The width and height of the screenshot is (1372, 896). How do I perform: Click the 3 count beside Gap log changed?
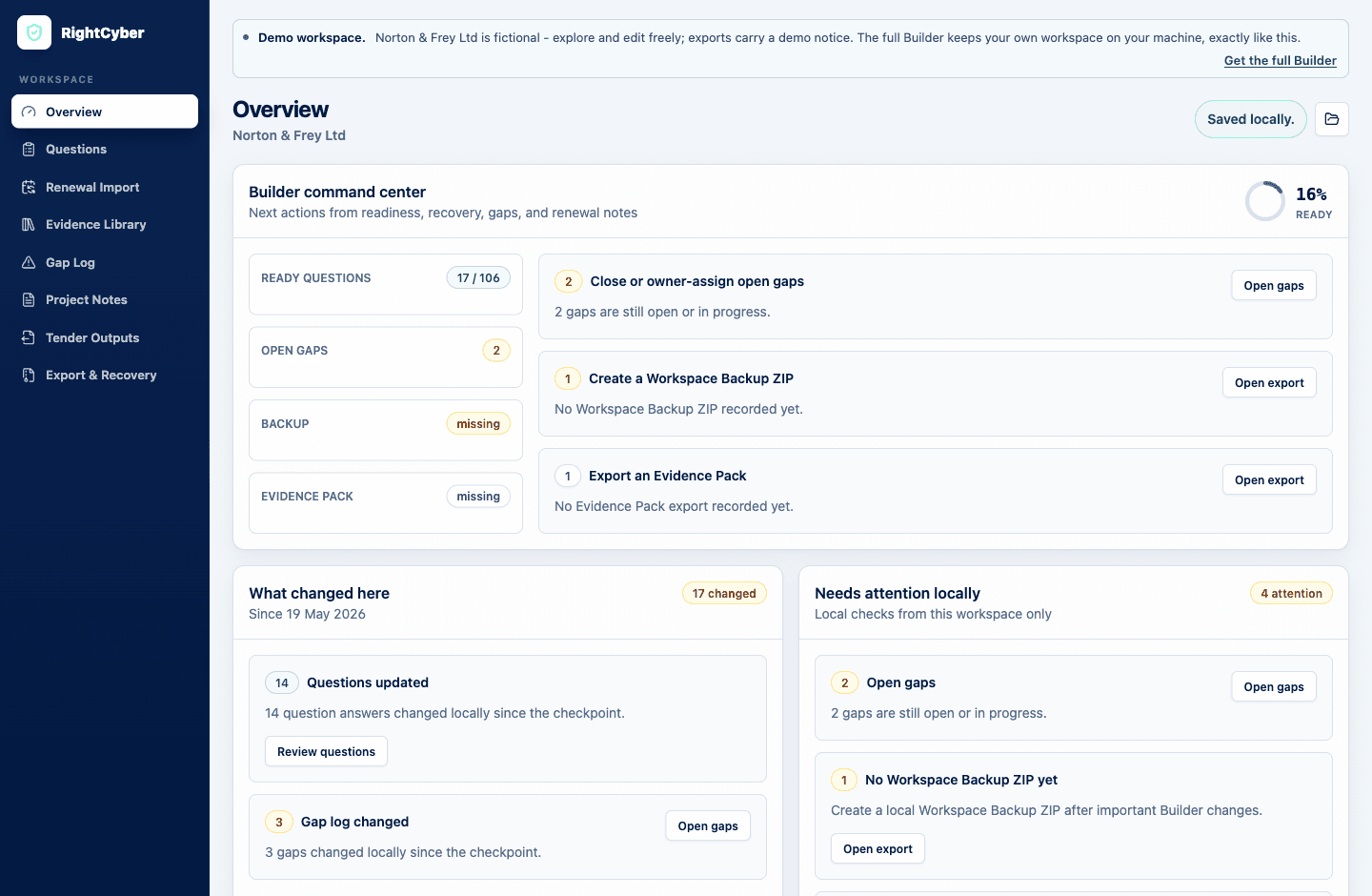[x=279, y=823]
